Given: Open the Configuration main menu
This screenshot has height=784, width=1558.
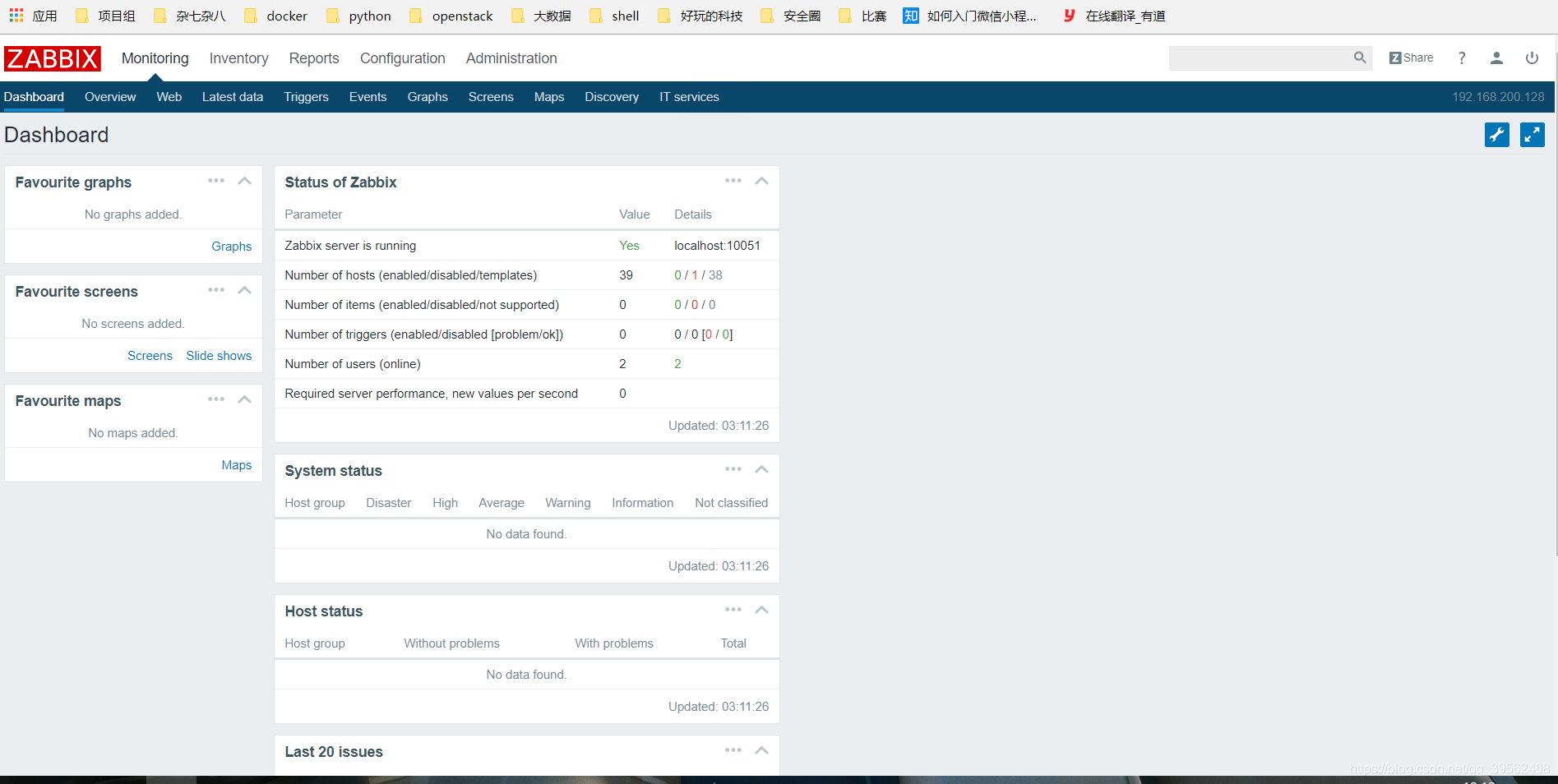Looking at the screenshot, I should click(x=403, y=58).
